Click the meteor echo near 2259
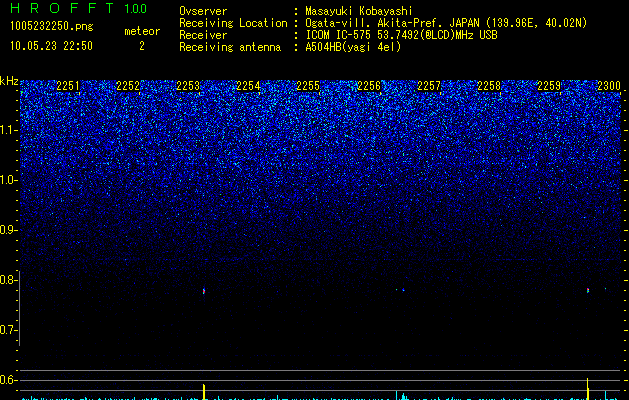The height and width of the screenshot is (400, 629). point(588,290)
